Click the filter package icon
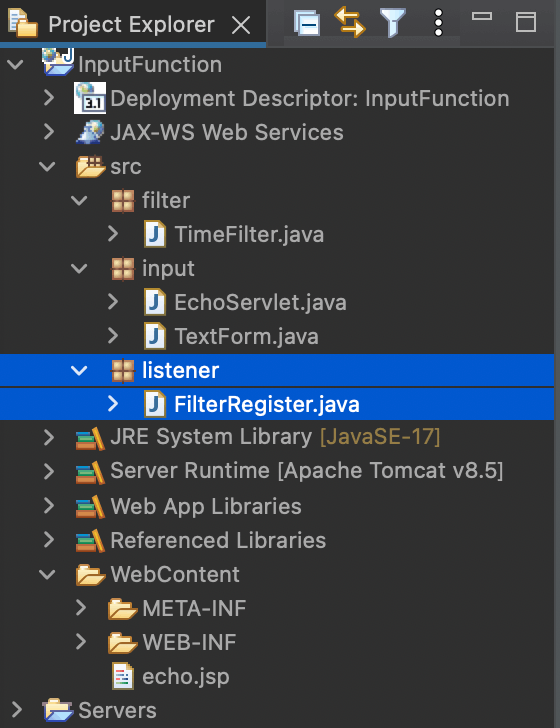560x728 pixels. pyautogui.click(x=123, y=201)
